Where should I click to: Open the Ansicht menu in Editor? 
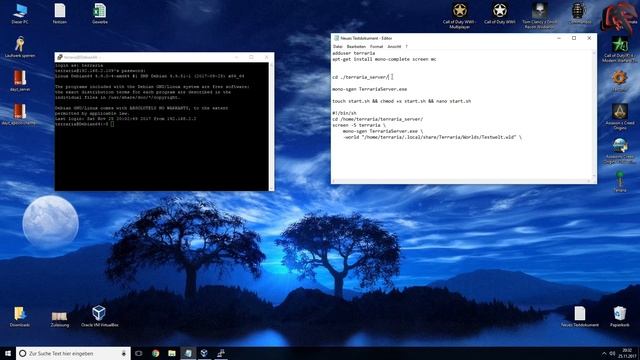click(394, 47)
